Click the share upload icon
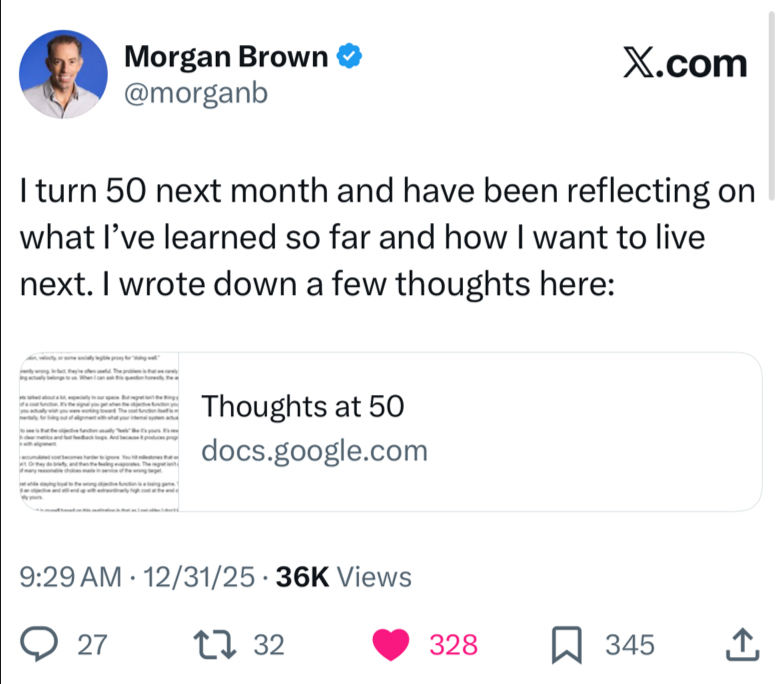This screenshot has width=780, height=684. pyautogui.click(x=742, y=644)
